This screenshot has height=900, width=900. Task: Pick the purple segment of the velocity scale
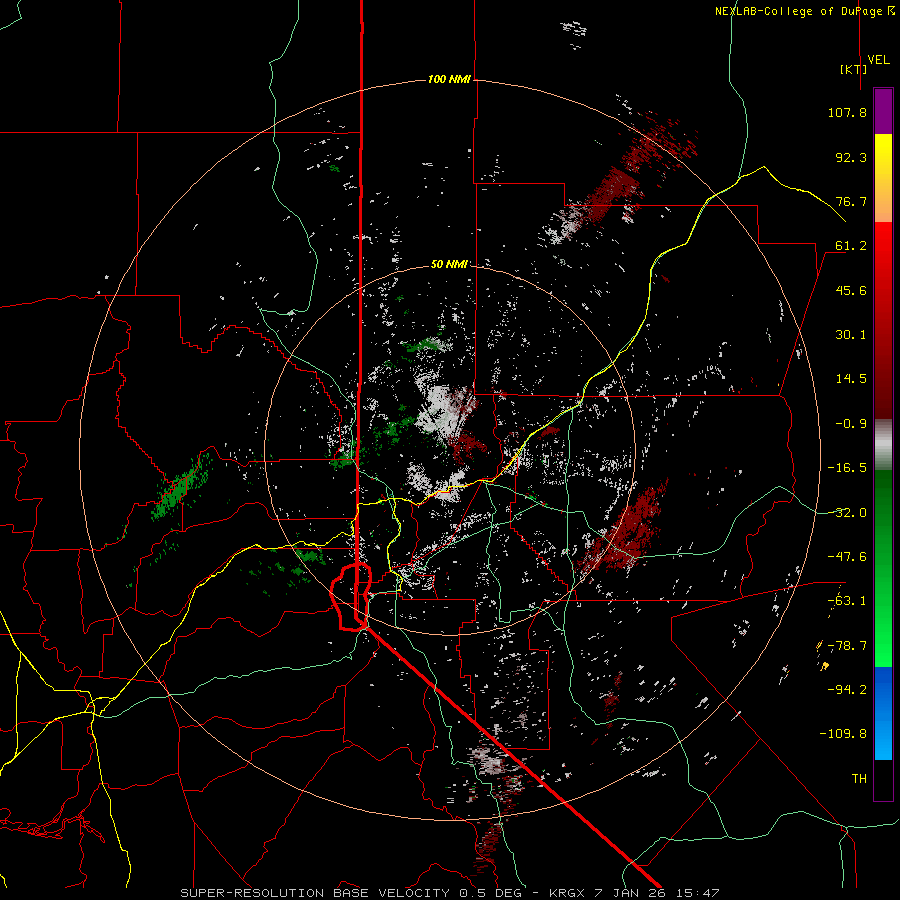tap(883, 111)
